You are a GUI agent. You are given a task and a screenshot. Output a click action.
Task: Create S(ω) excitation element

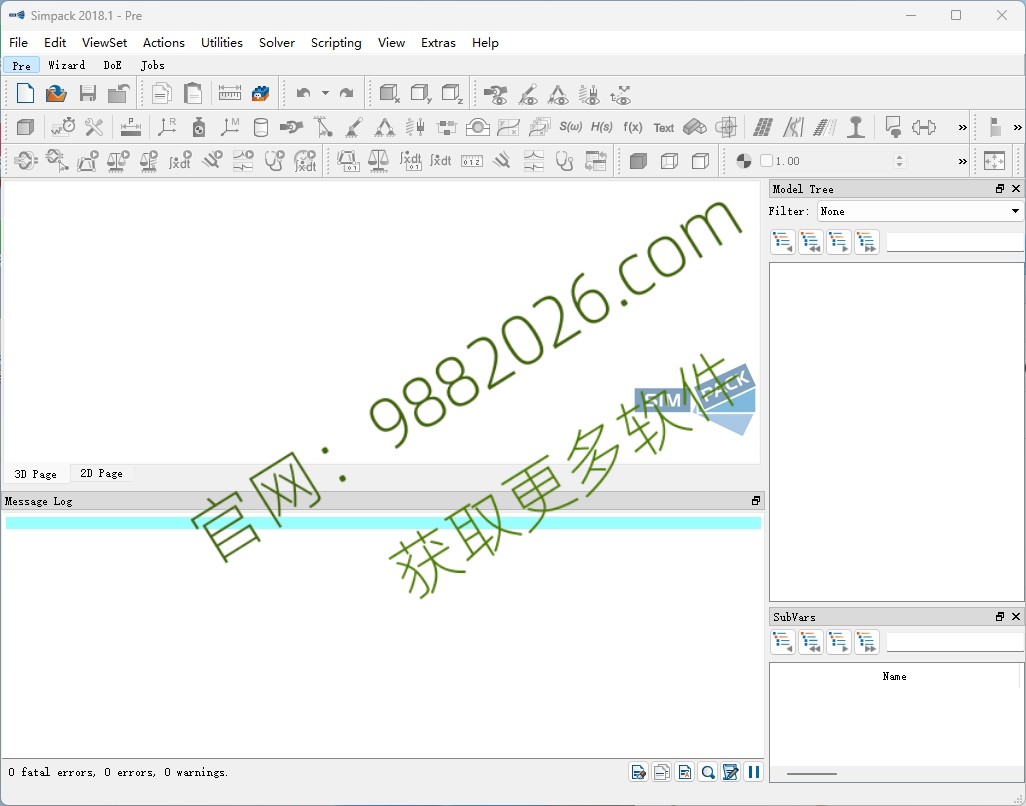click(571, 127)
